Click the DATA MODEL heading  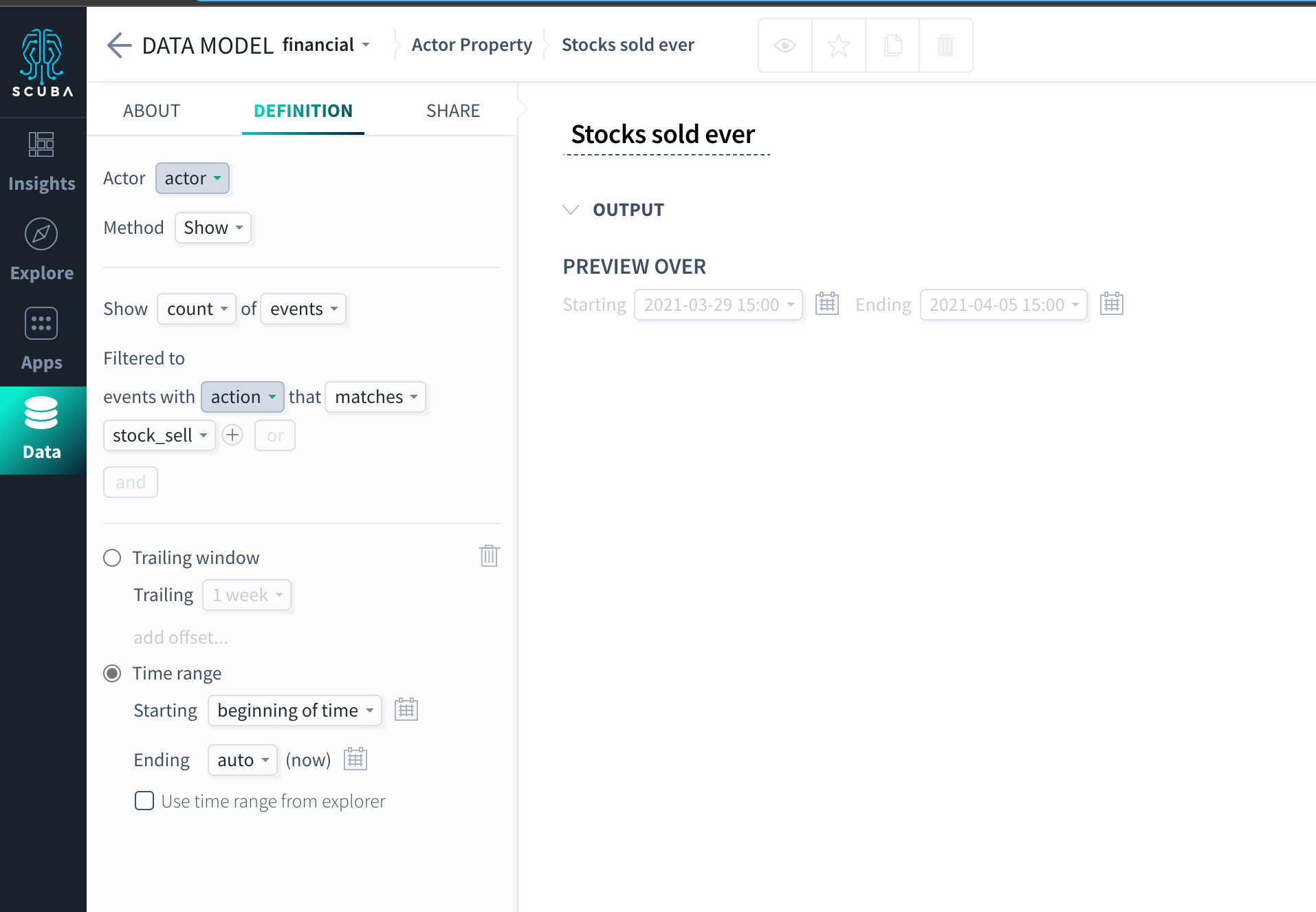pos(208,45)
